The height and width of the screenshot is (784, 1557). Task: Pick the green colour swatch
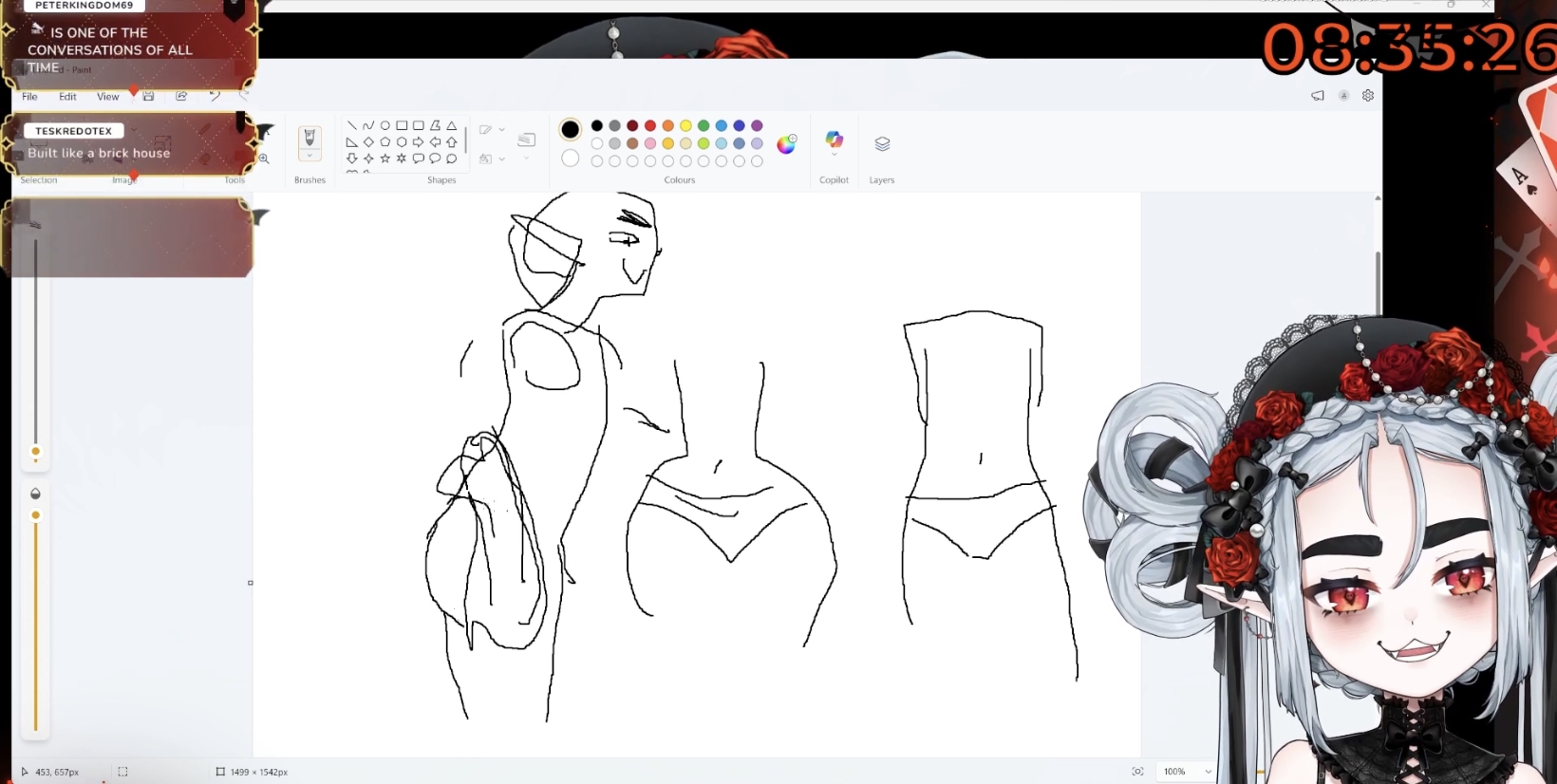703,125
